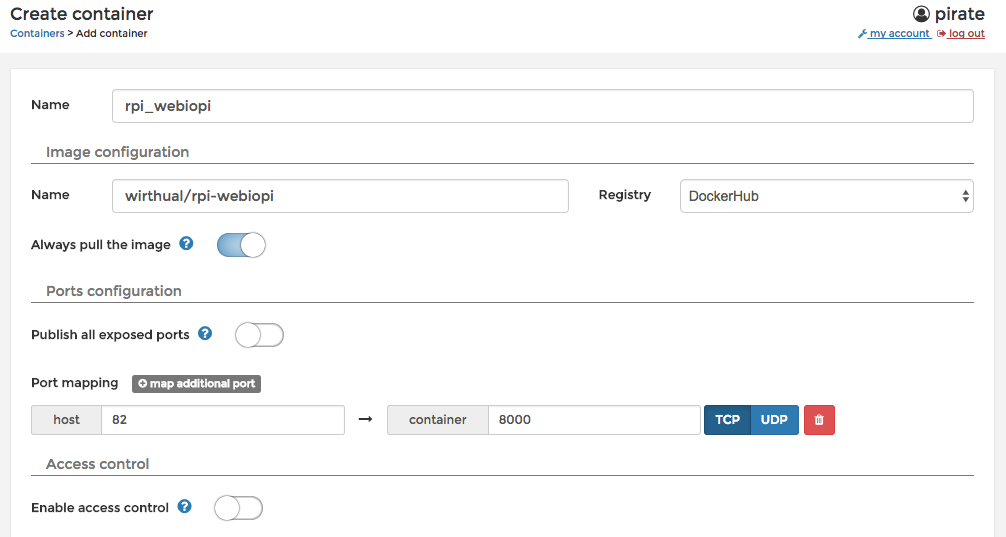Enable Publish all exposed ports switch
Viewport: 1006px width, 537px height.
(259, 335)
